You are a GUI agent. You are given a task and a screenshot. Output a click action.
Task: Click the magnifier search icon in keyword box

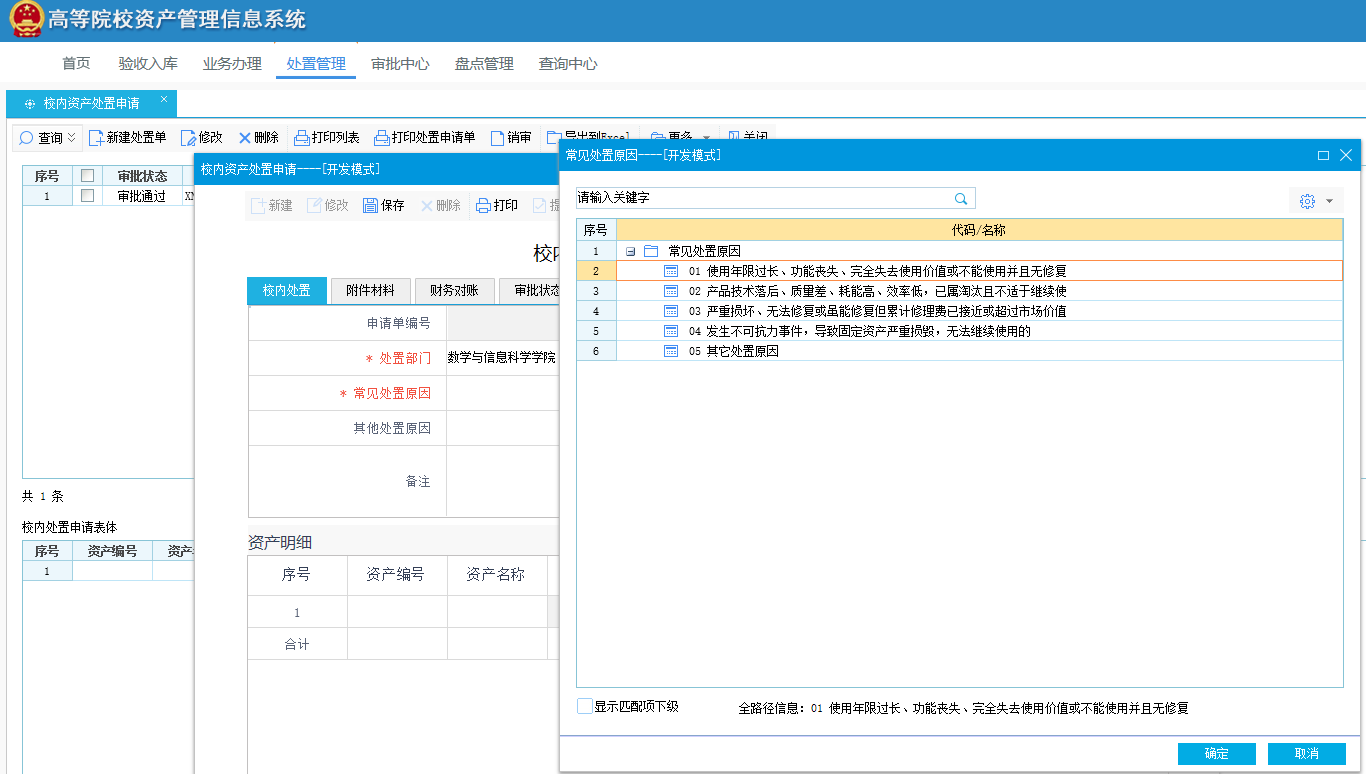(961, 199)
